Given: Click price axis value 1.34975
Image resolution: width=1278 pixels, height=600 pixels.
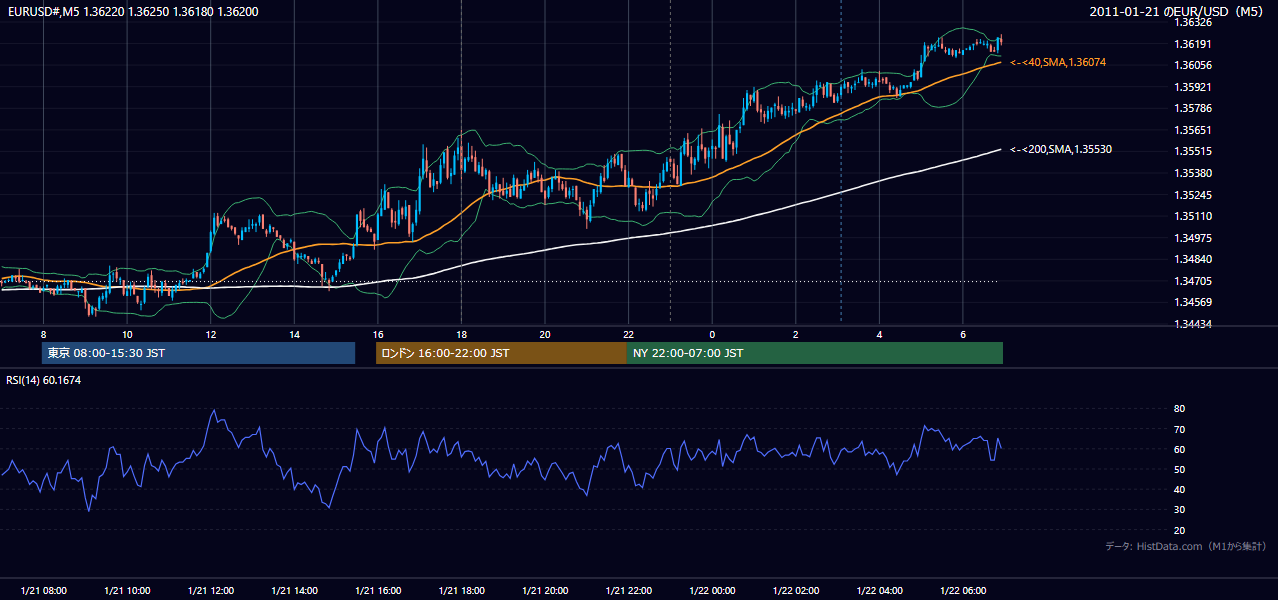Looking at the screenshot, I should tap(1192, 238).
